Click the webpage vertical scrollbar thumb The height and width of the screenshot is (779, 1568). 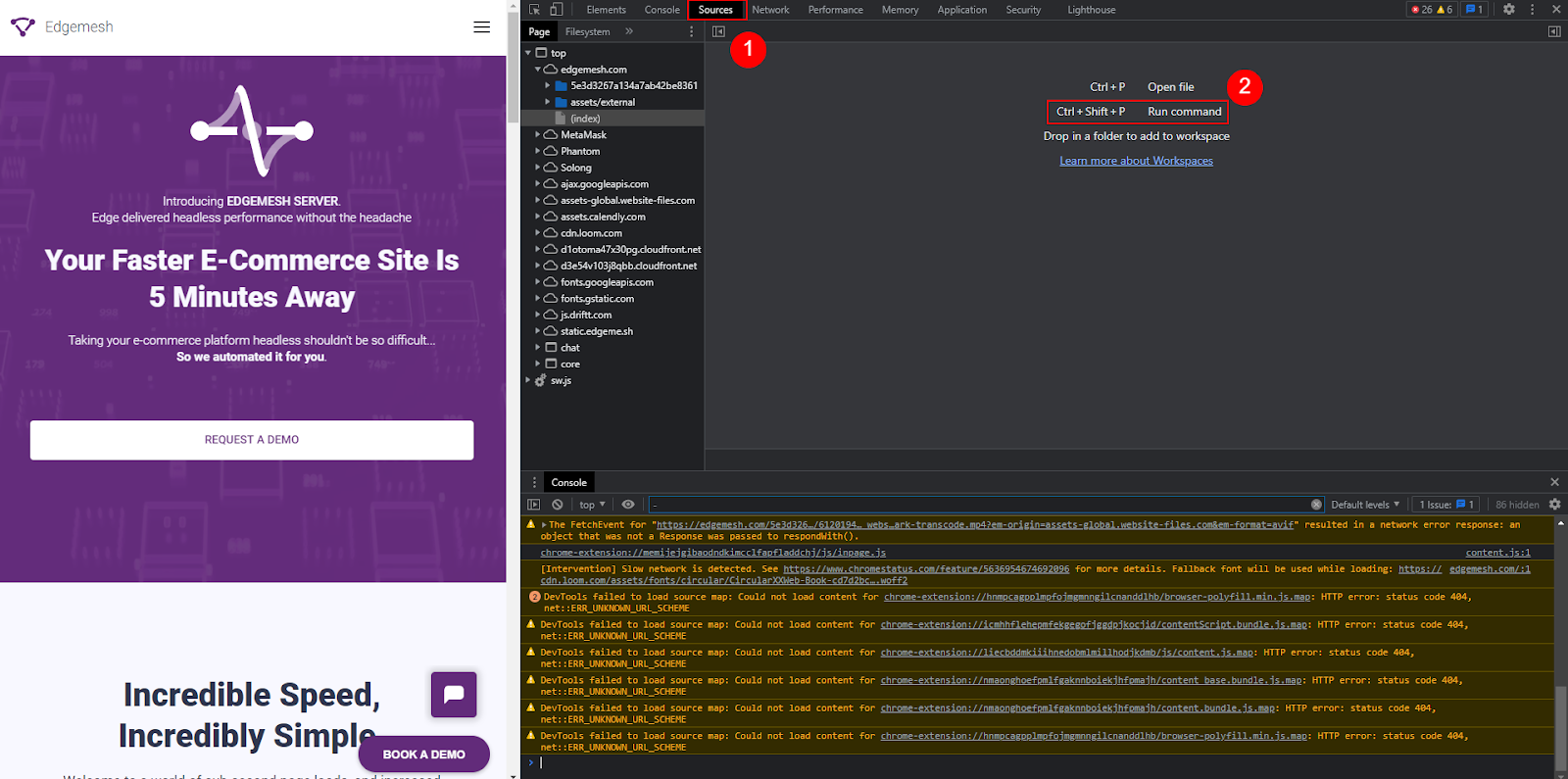point(512,69)
